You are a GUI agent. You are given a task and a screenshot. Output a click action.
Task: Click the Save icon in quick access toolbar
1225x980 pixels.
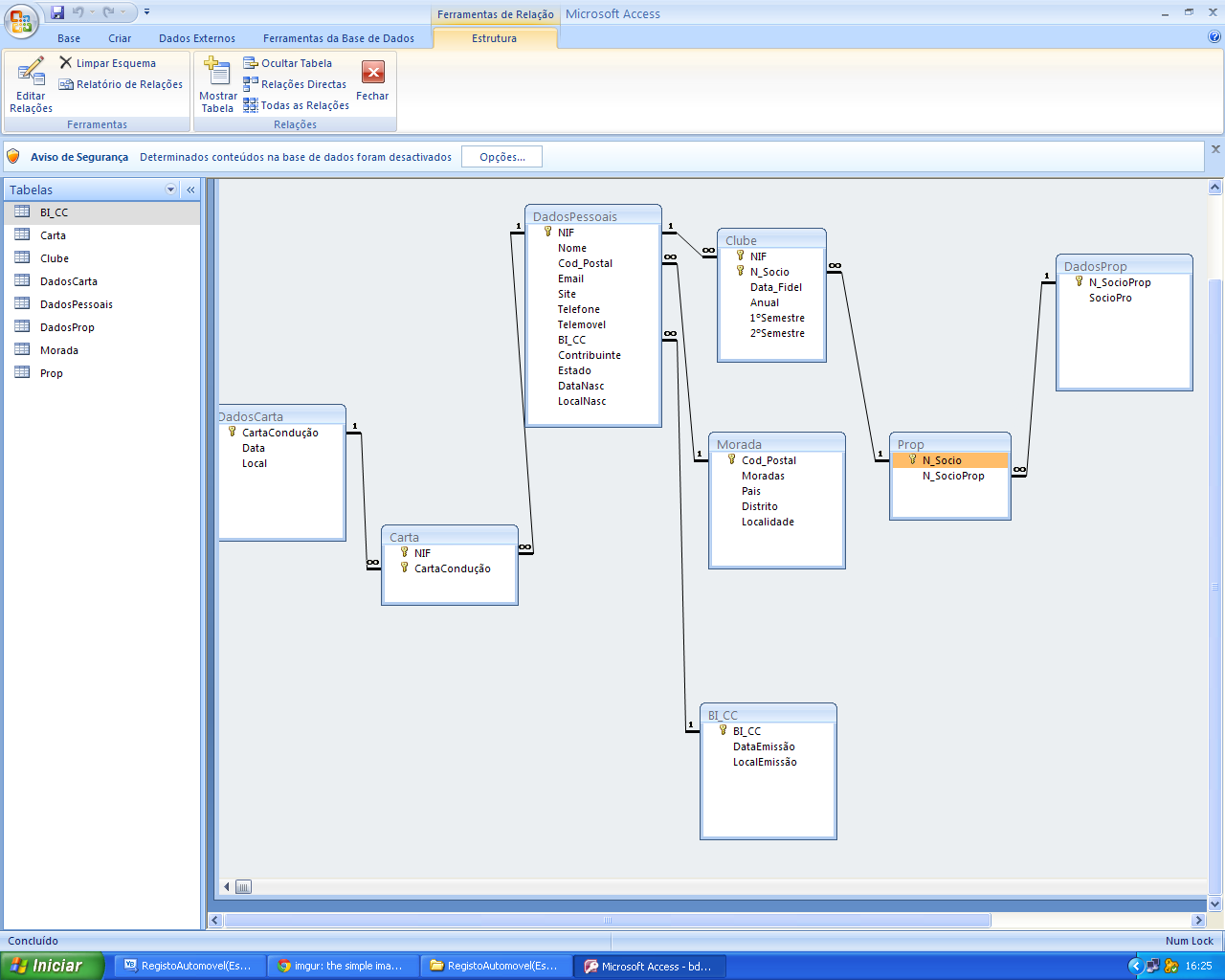pos(57,12)
